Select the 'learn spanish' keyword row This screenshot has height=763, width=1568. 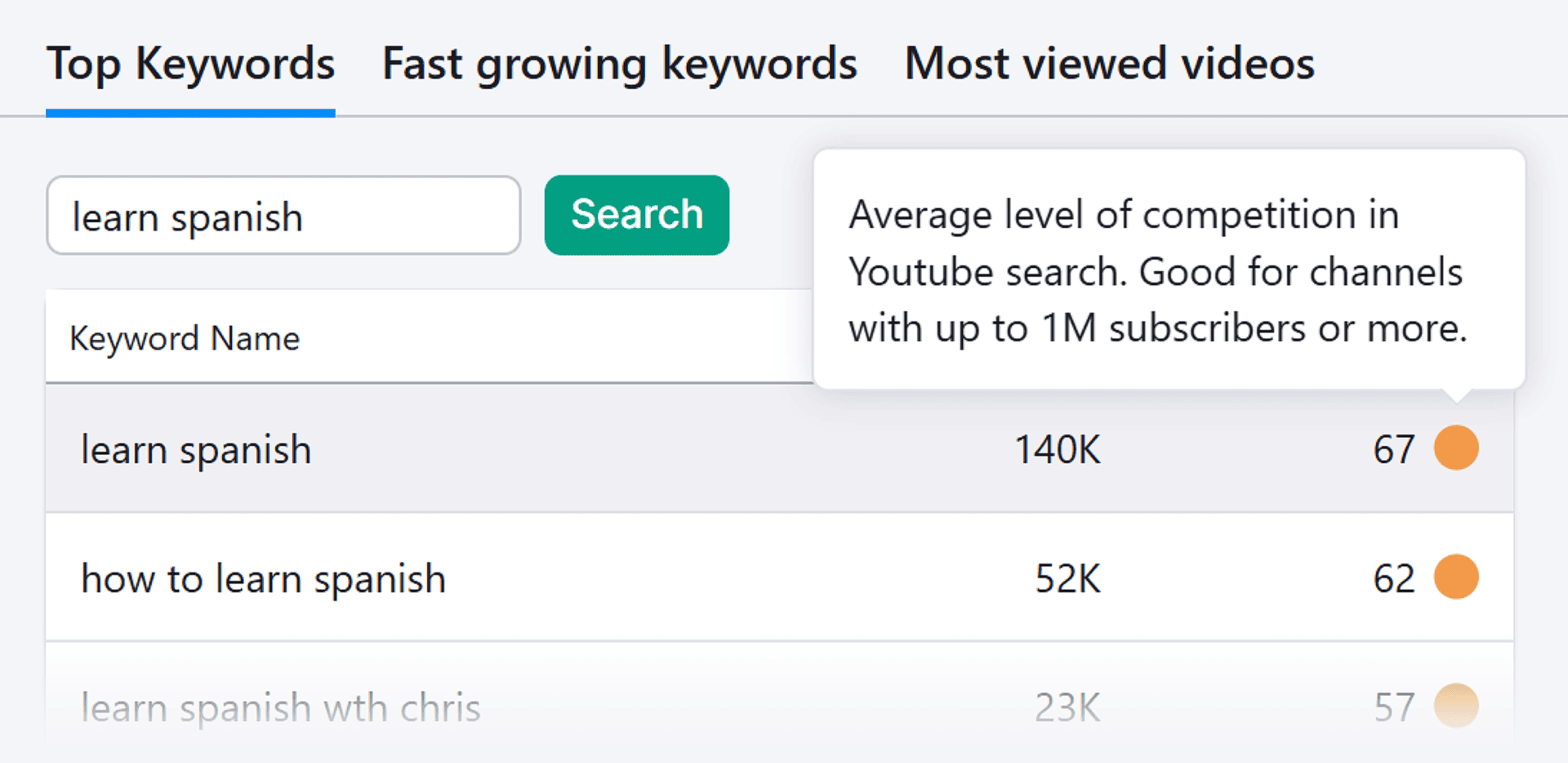[196, 450]
